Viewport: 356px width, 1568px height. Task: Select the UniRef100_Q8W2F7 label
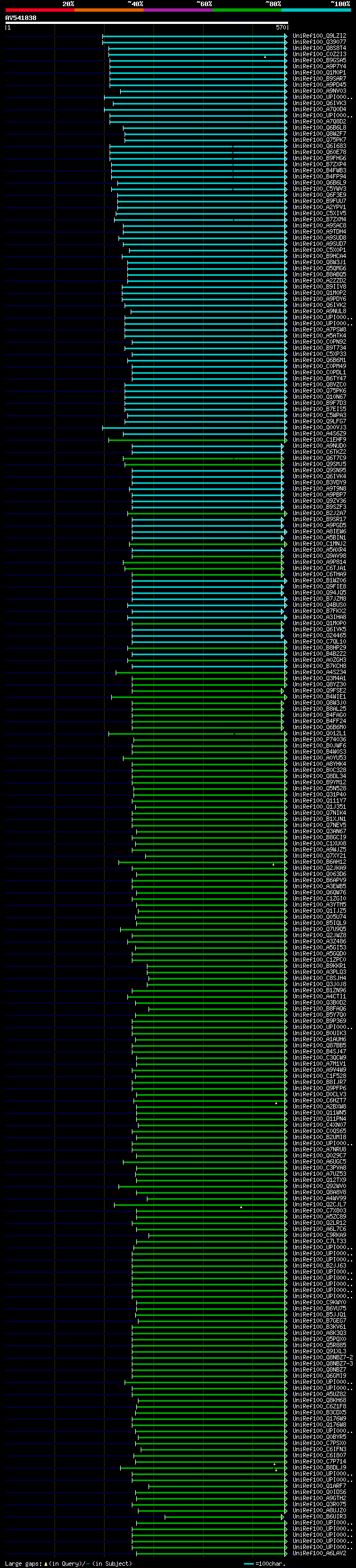pyautogui.click(x=319, y=134)
